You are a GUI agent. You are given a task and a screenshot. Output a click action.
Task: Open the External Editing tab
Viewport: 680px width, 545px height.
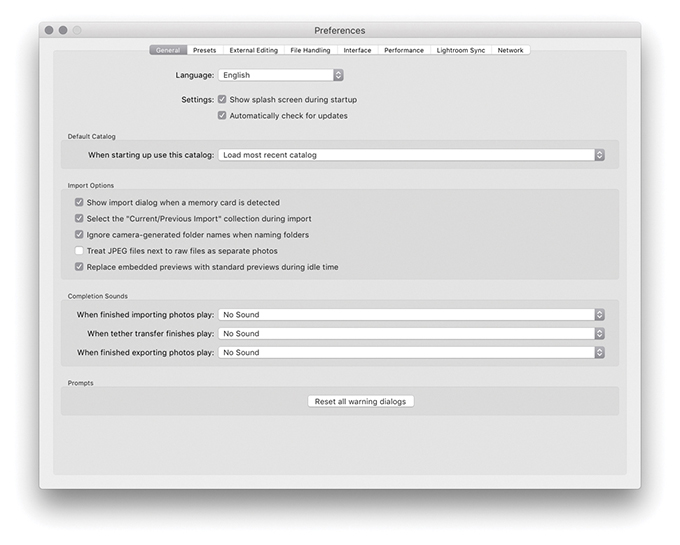coord(254,50)
